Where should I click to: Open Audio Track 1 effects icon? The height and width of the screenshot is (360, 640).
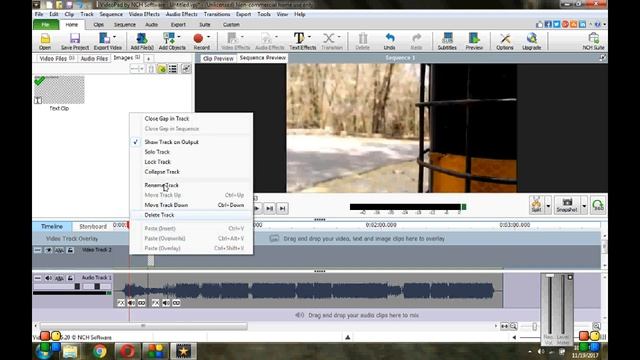click(x=59, y=278)
